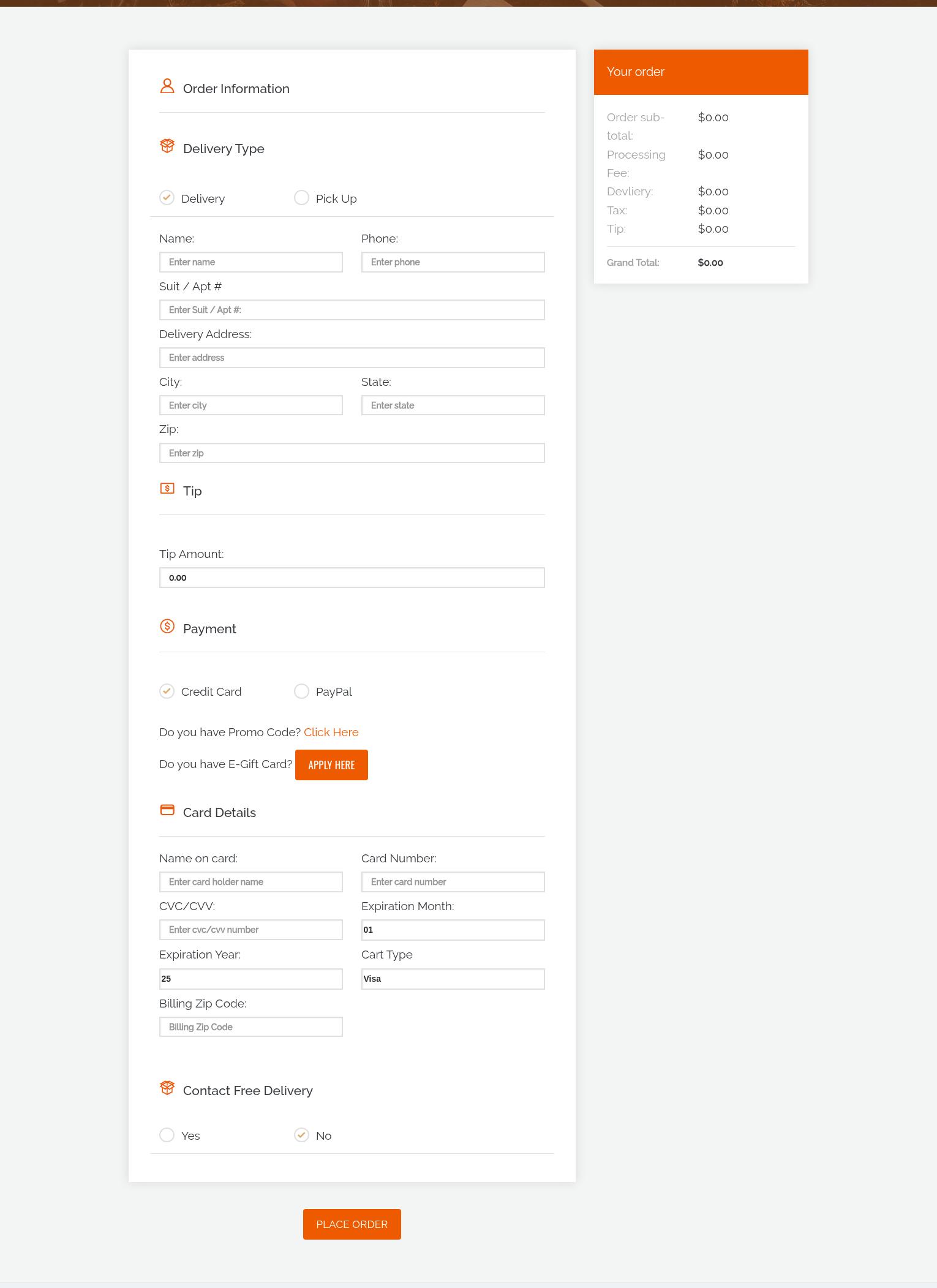Click the 'Processing Fee:' label
937x1288 pixels.
click(x=636, y=164)
